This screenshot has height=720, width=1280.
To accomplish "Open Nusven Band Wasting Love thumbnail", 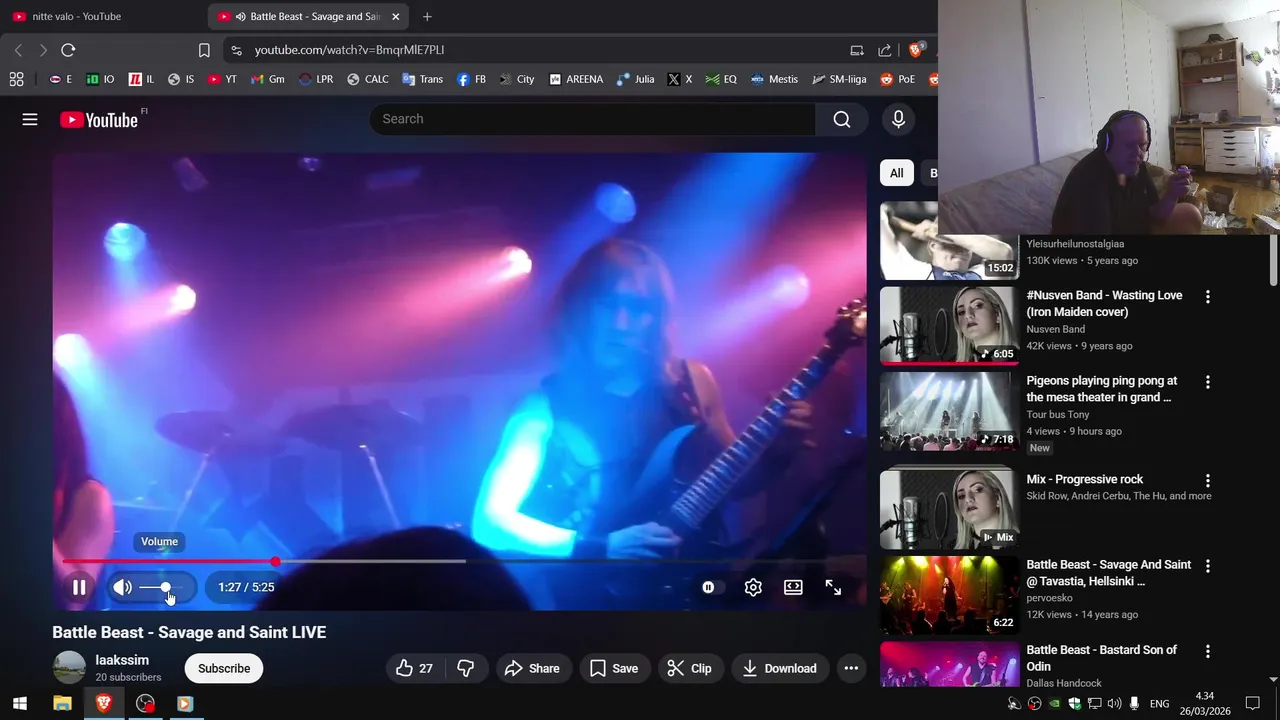I will 949,325.
